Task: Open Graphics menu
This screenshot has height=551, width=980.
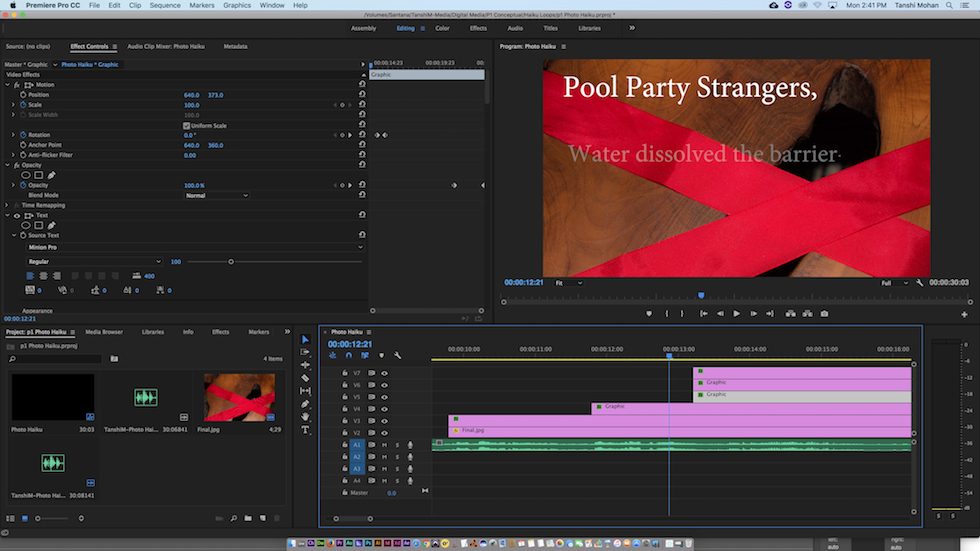Action: 237,5
